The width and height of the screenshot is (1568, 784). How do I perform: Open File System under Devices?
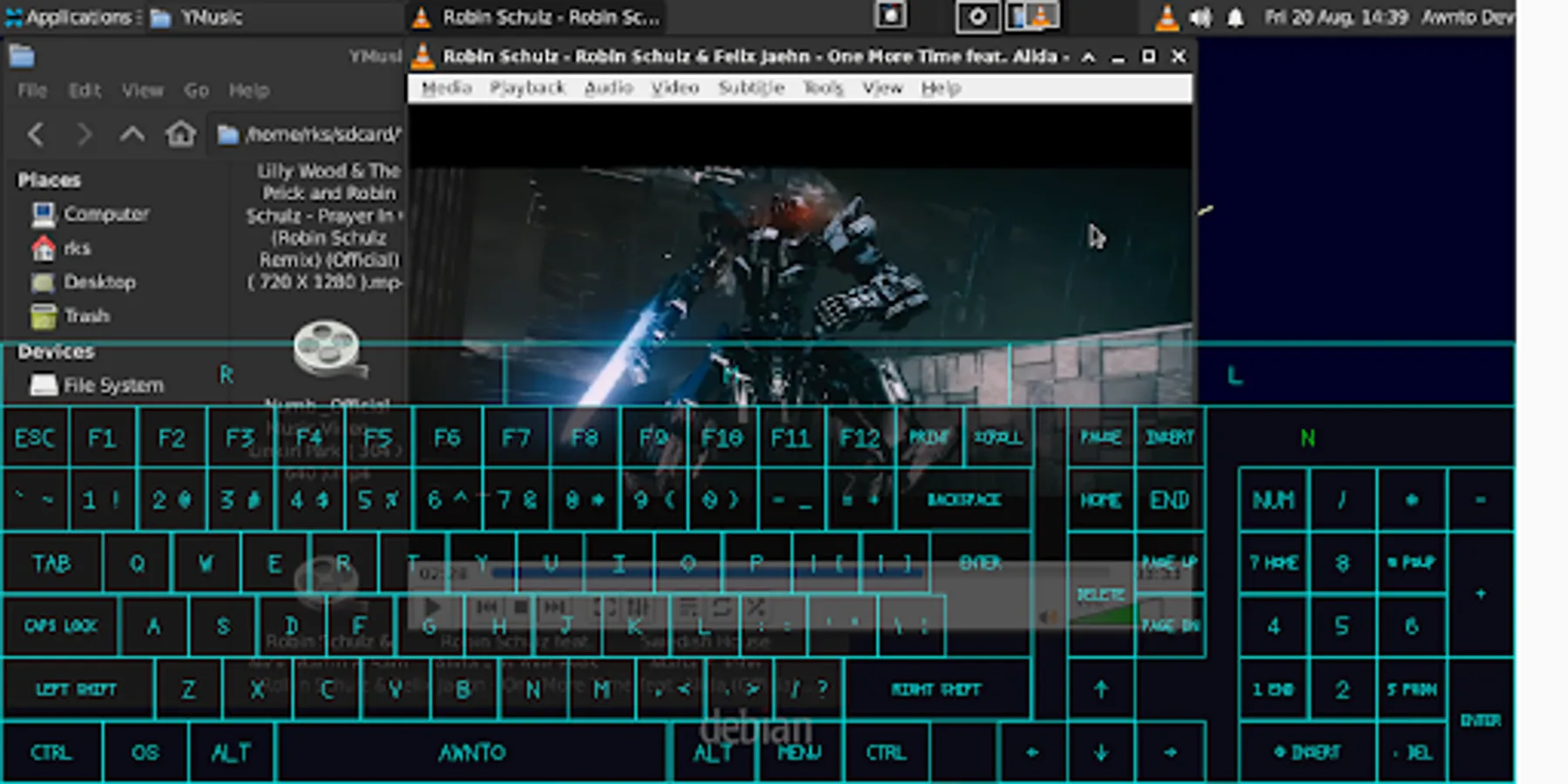pyautogui.click(x=97, y=384)
